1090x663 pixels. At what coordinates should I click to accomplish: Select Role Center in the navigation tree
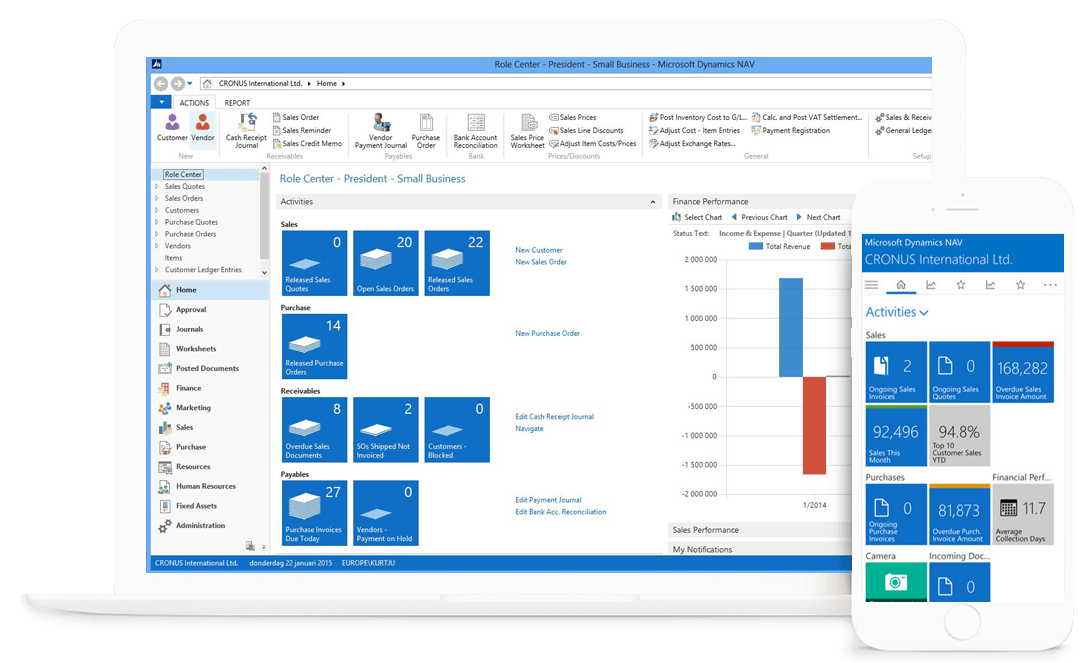pos(183,174)
